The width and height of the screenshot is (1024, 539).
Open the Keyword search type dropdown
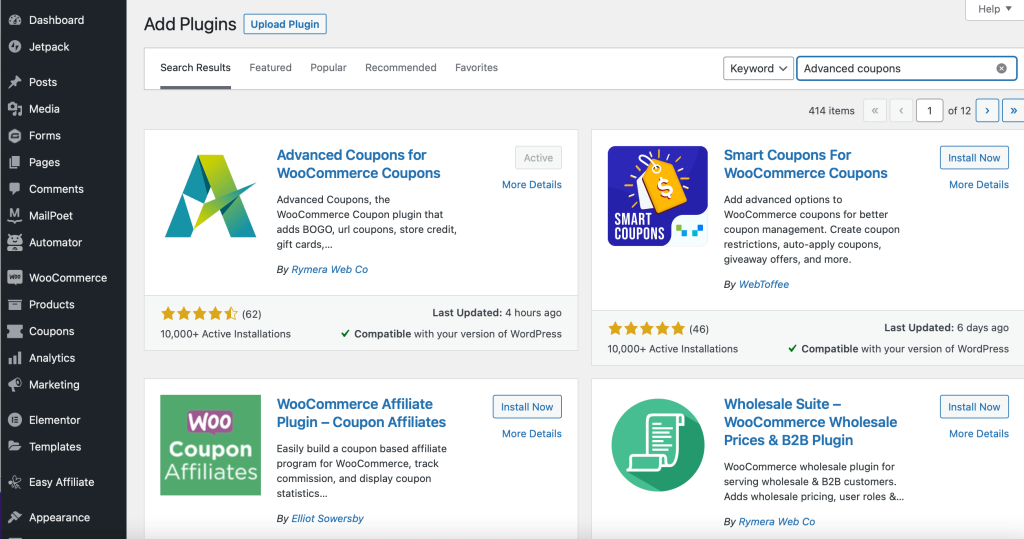click(x=758, y=69)
